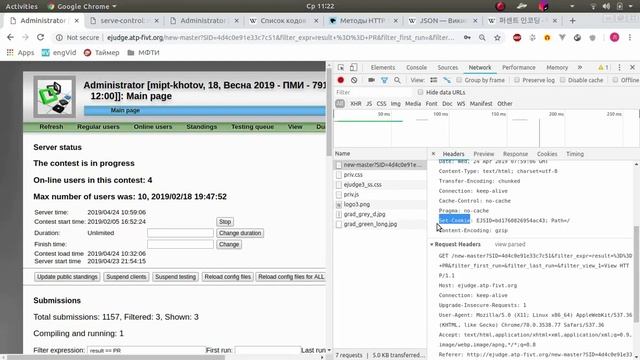Open the DevTools customize three-dot menu
The image size is (640, 360).
[x=619, y=67]
